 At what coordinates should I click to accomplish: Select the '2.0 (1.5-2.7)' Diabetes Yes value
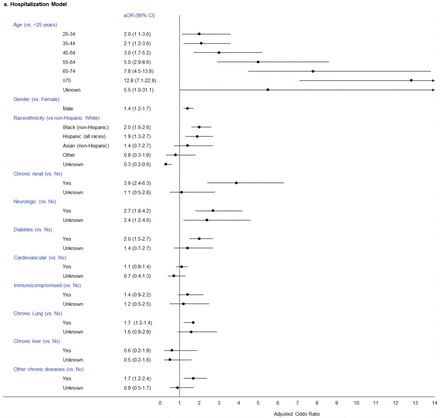pos(137,239)
